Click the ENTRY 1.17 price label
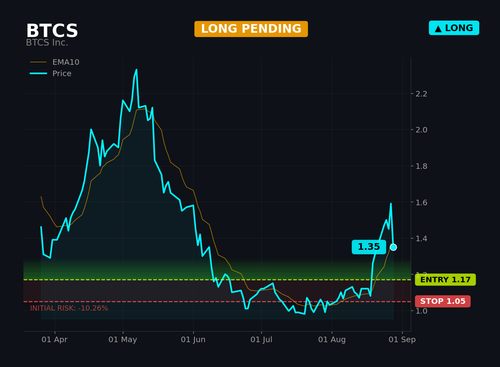This screenshot has height=367, width=500. [445, 280]
